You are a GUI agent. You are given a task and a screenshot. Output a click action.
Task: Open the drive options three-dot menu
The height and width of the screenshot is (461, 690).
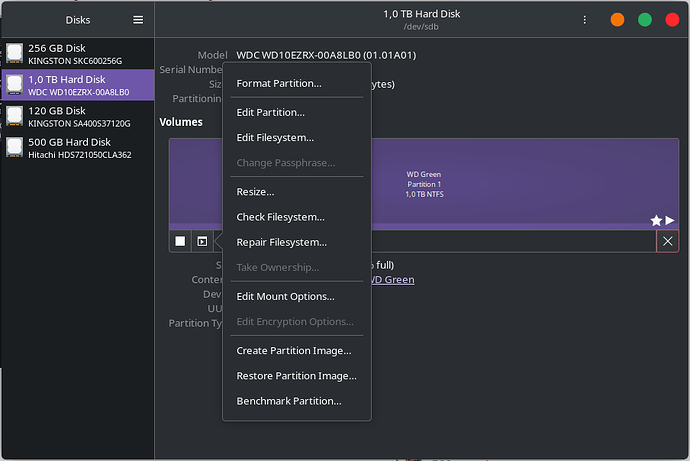[x=585, y=20]
